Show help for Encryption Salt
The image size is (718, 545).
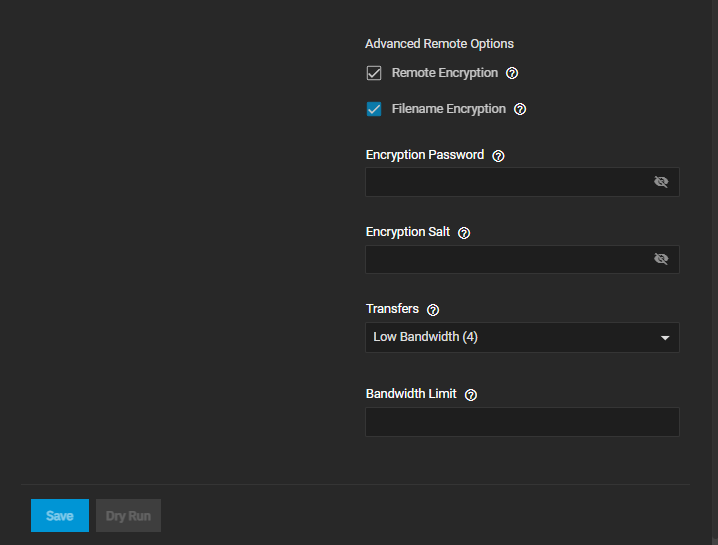(x=464, y=233)
